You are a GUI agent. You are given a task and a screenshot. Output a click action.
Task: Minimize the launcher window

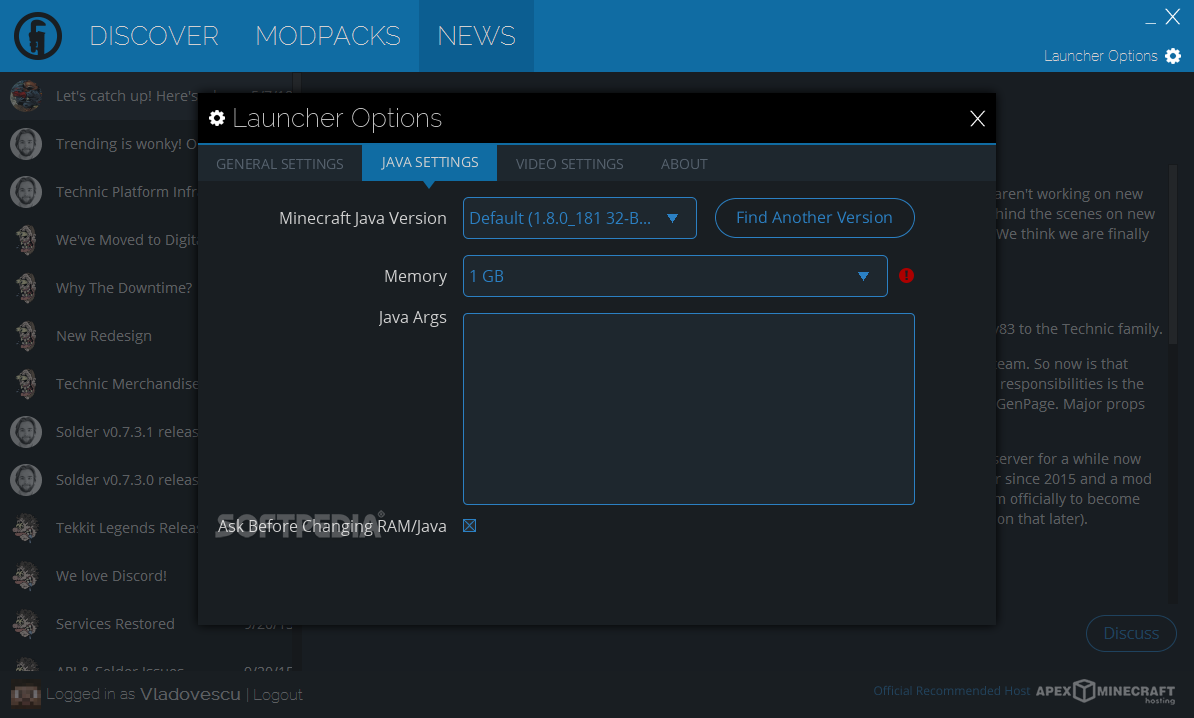click(1151, 21)
